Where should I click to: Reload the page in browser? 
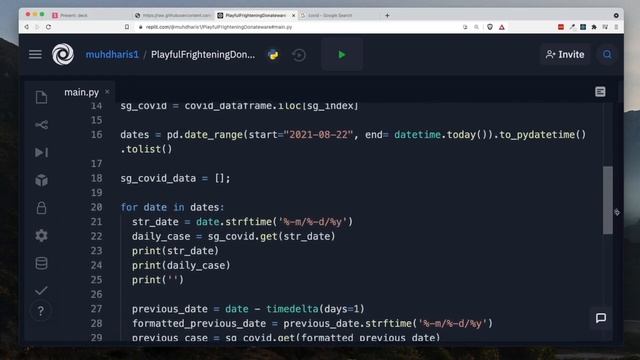(x=49, y=27)
